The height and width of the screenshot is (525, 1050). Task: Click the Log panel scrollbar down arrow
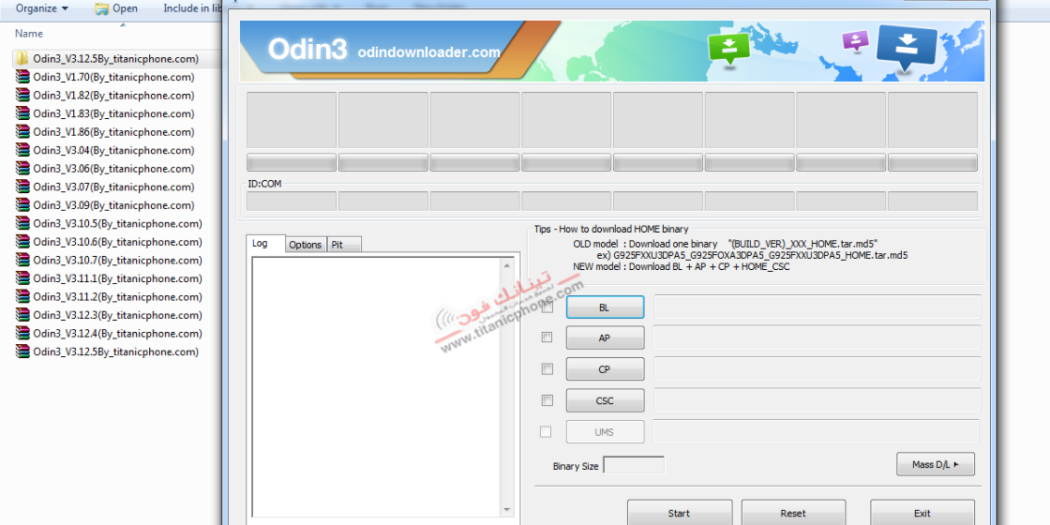coord(507,510)
